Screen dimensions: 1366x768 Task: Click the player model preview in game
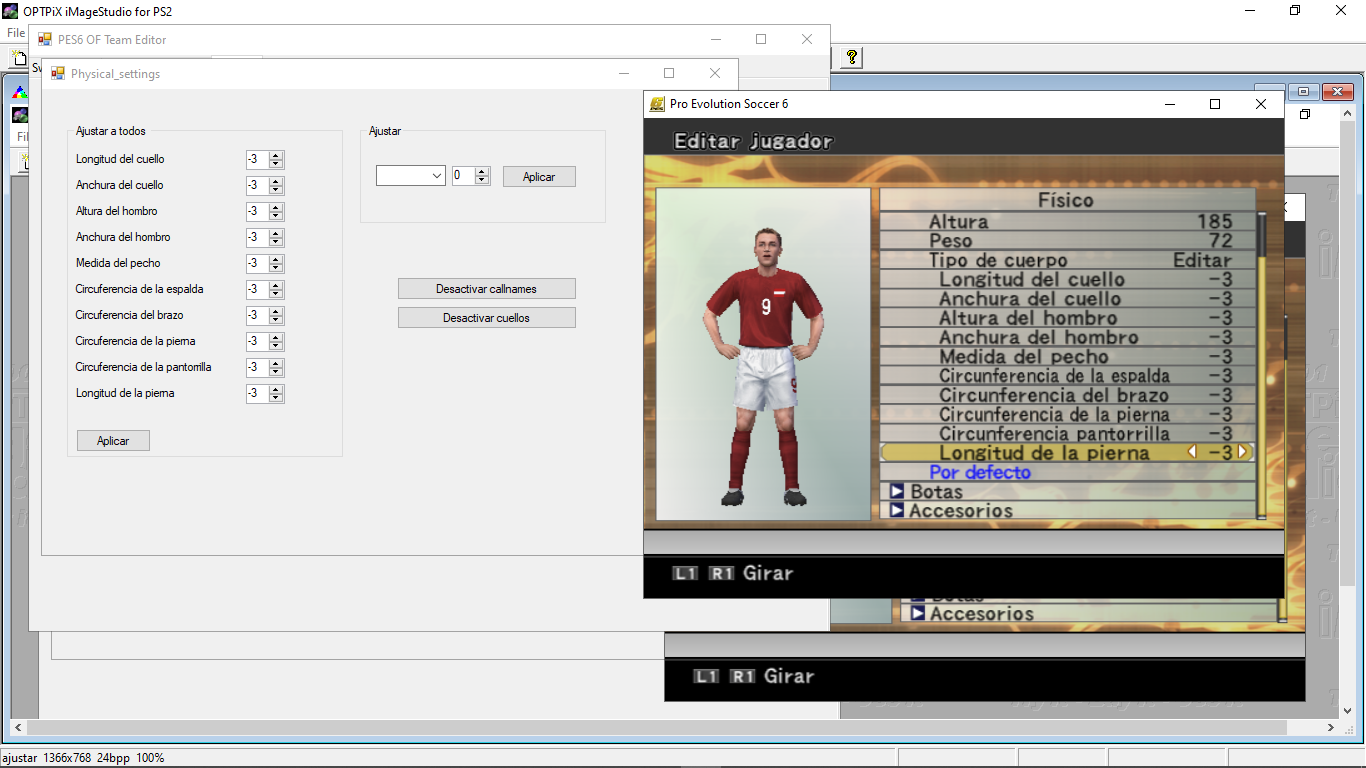click(x=763, y=354)
